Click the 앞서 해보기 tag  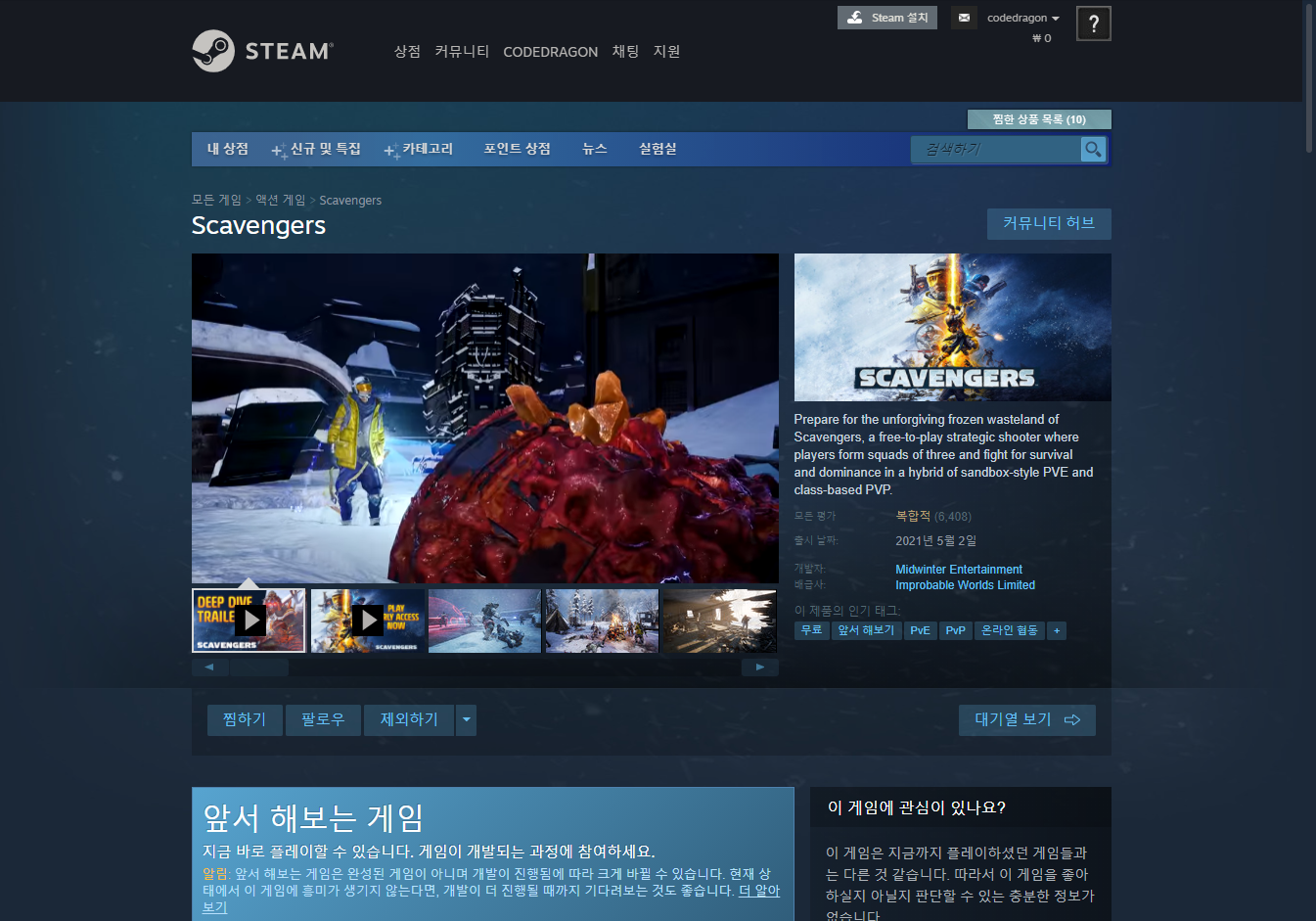(866, 630)
